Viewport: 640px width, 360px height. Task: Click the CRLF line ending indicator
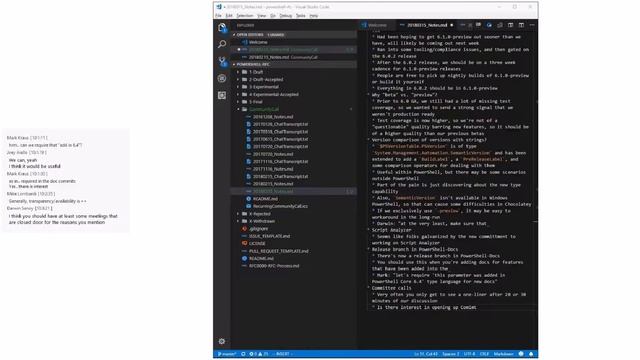pyautogui.click(x=484, y=354)
